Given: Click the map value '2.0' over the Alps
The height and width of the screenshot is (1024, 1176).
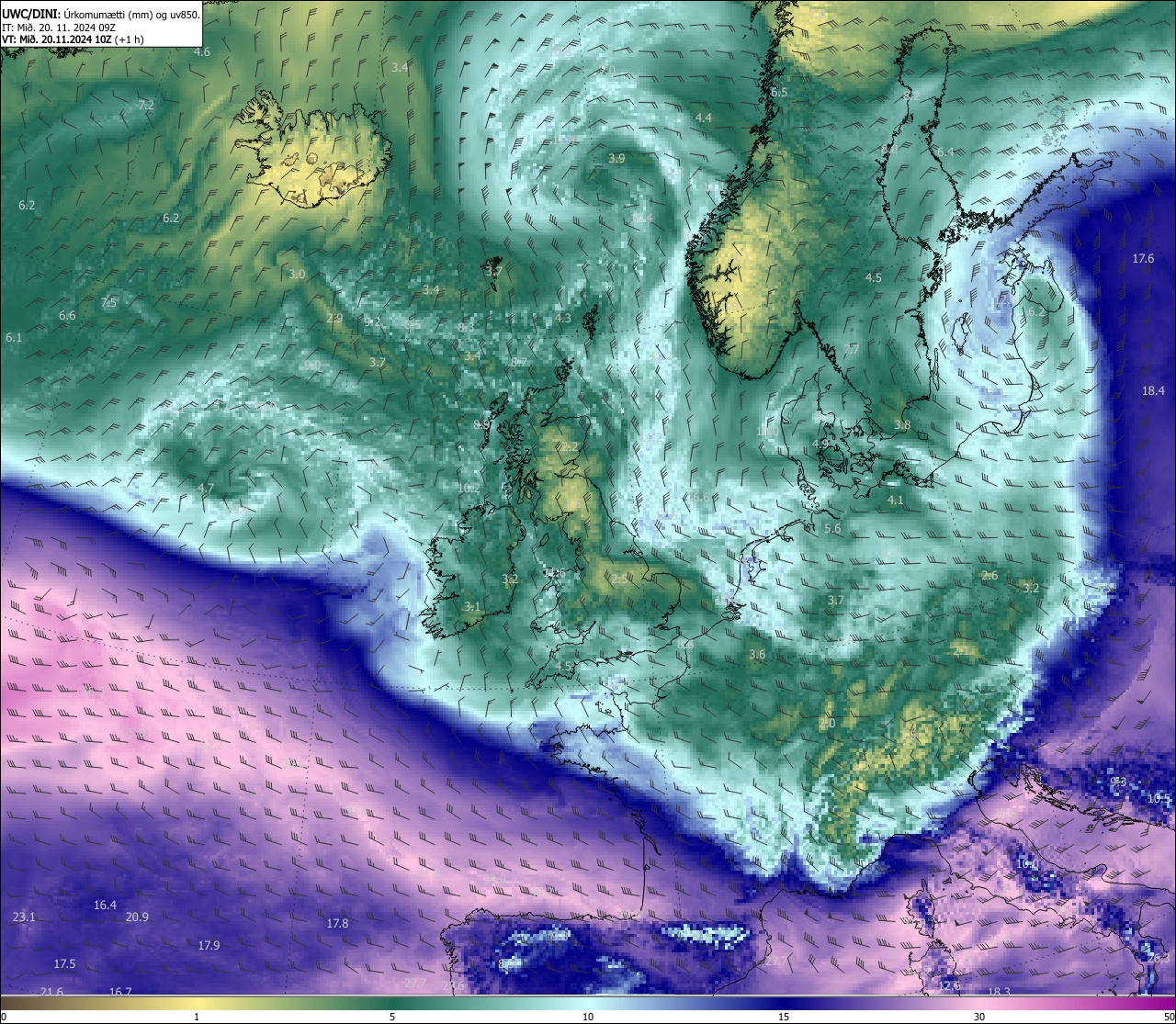Looking at the screenshot, I should click(x=827, y=724).
